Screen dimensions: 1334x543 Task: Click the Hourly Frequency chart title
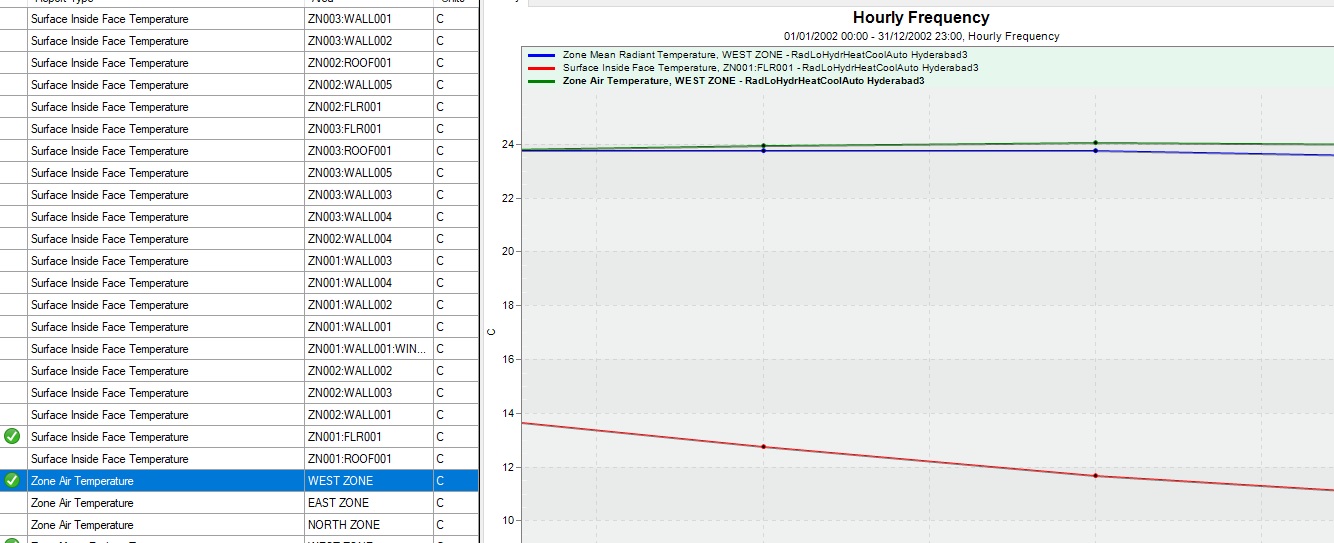(921, 17)
